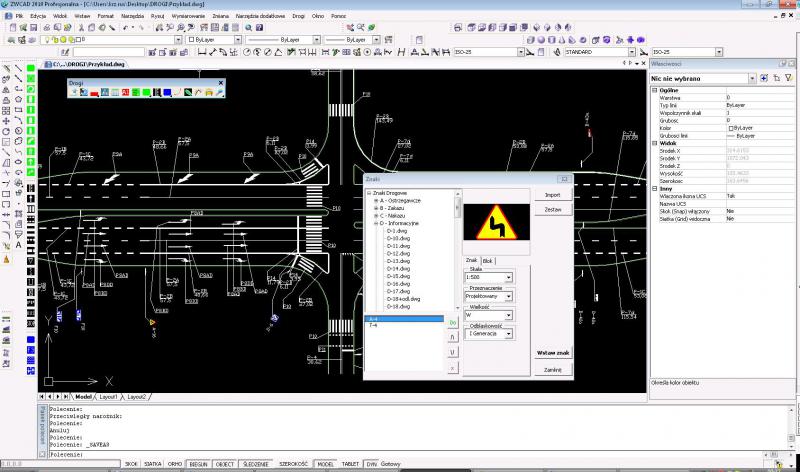Image resolution: width=800 pixels, height=472 pixels.
Task: Click the Save icon in the top toolbar
Action: pyautogui.click(x=33, y=28)
